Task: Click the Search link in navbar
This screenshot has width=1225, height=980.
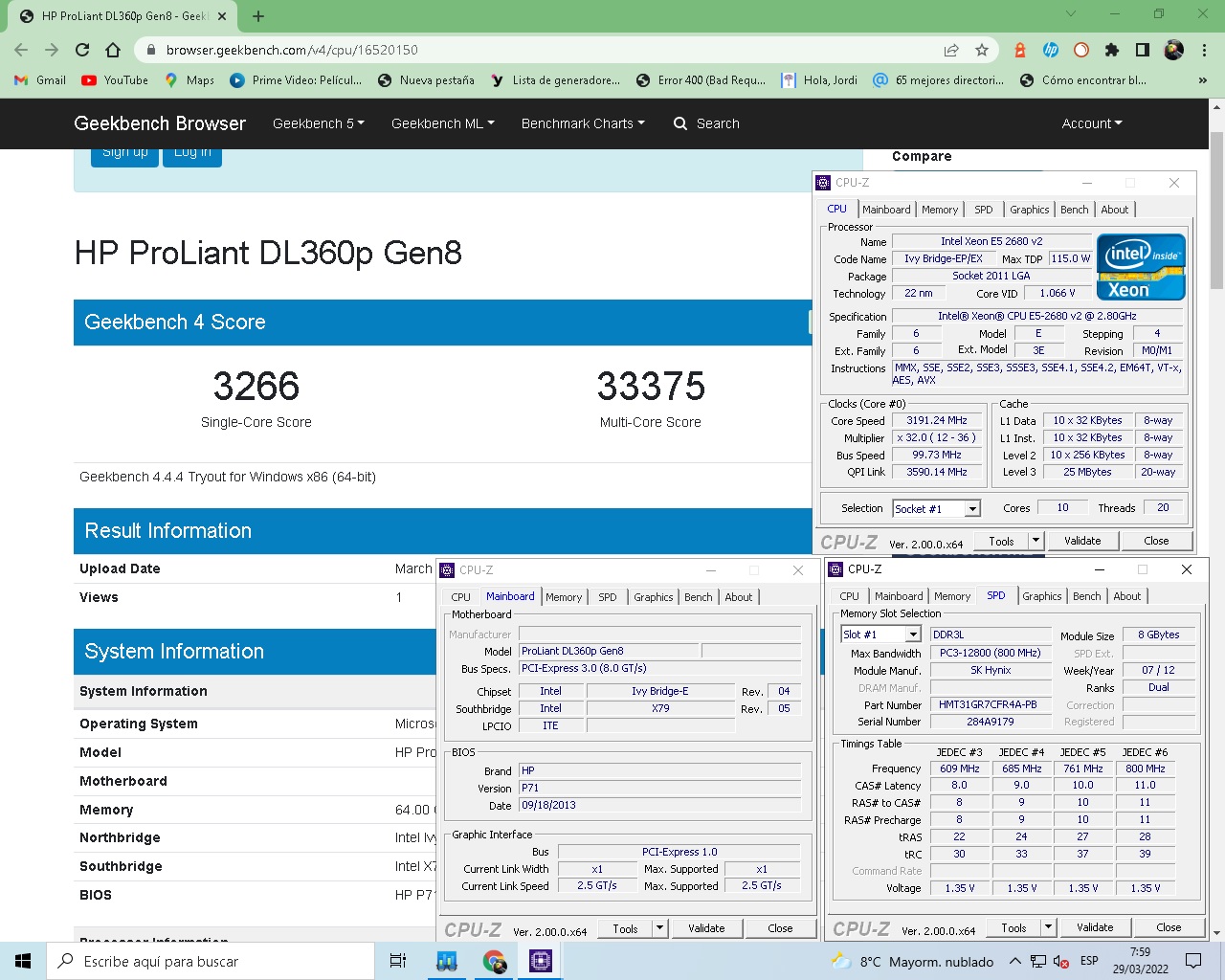Action: point(706,123)
